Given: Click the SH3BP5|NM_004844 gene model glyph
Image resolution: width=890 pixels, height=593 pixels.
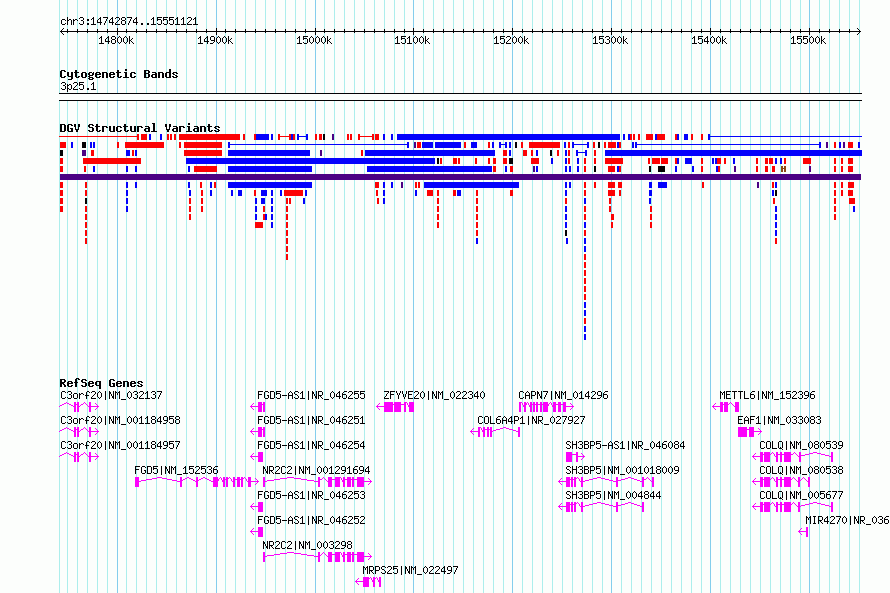Looking at the screenshot, I should tap(601, 507).
